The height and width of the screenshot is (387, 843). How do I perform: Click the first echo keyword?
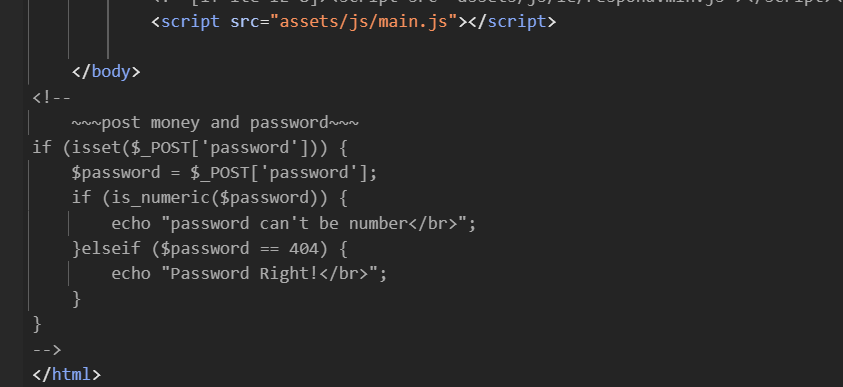131,223
